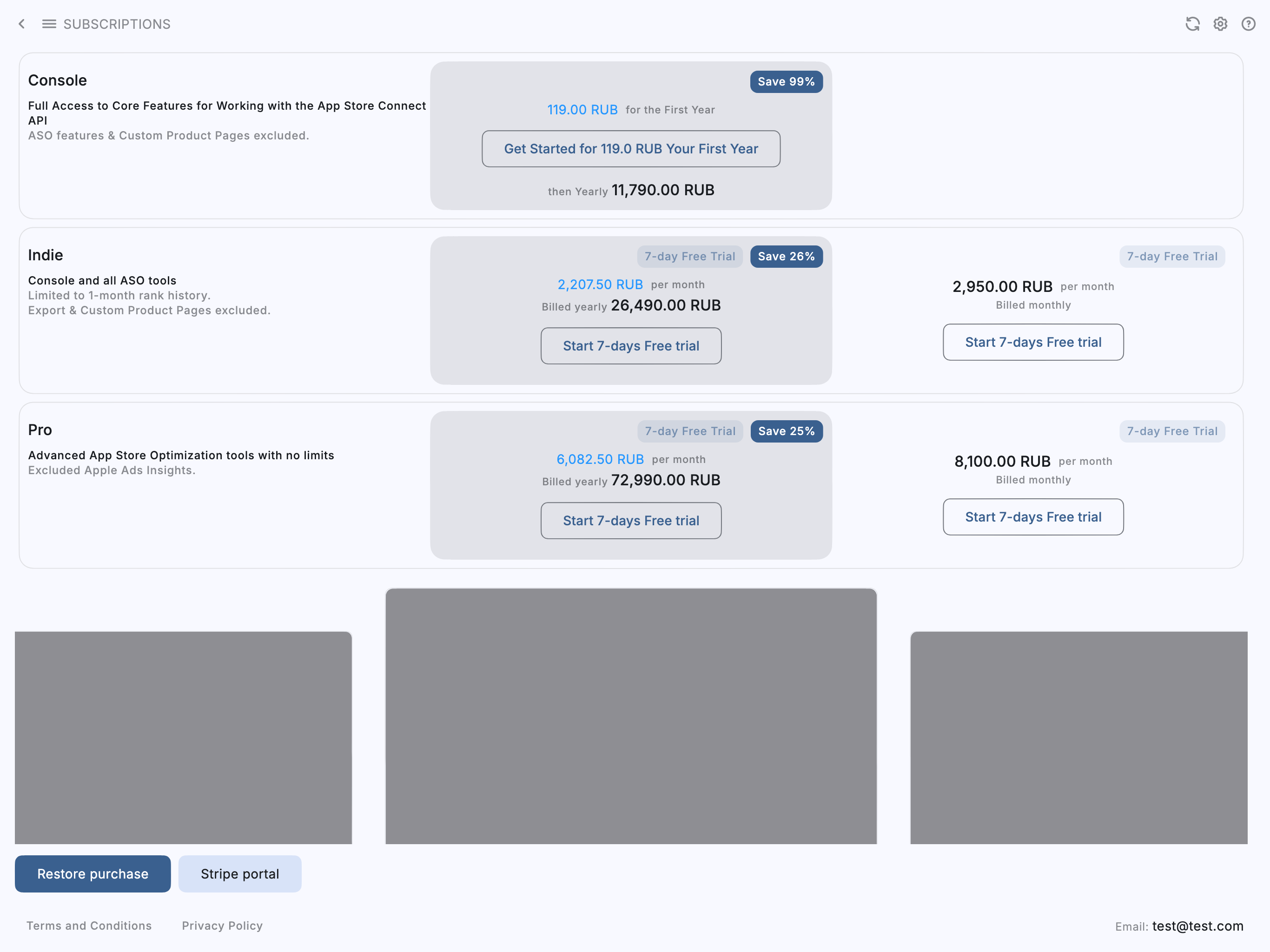The height and width of the screenshot is (952, 1270).
Task: Open the Stripe portal
Action: [239, 873]
